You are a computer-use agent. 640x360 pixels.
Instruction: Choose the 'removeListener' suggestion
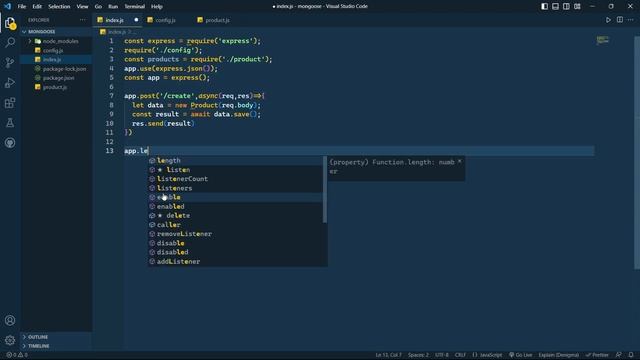coord(236,234)
